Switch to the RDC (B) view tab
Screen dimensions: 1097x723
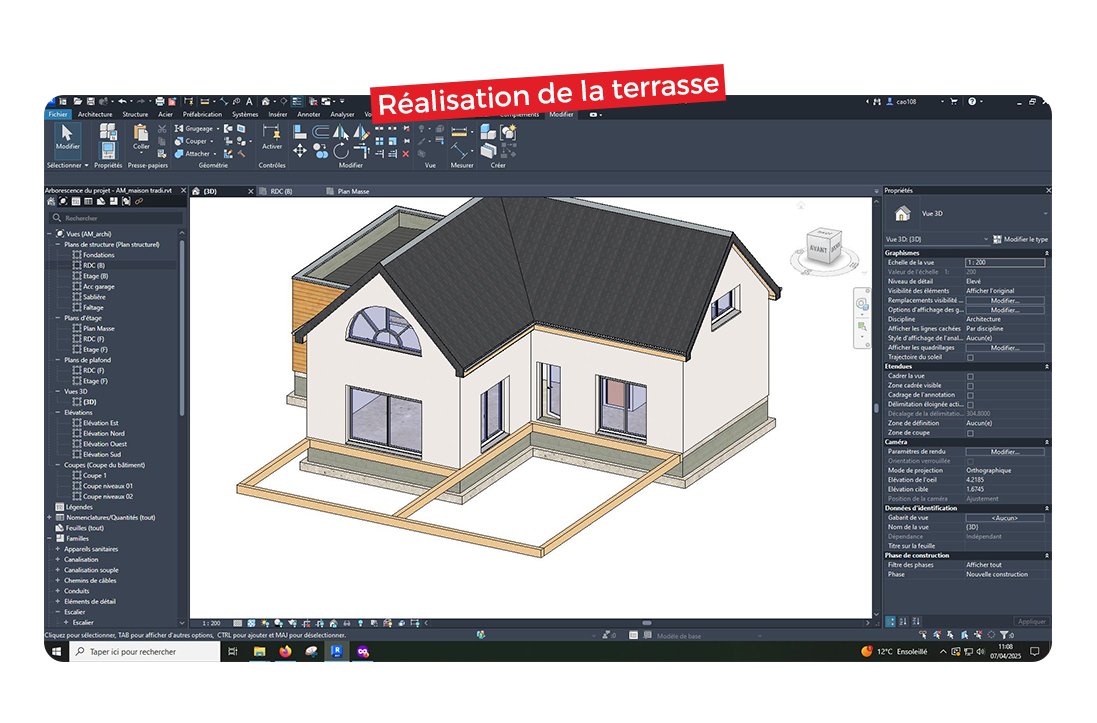click(282, 191)
